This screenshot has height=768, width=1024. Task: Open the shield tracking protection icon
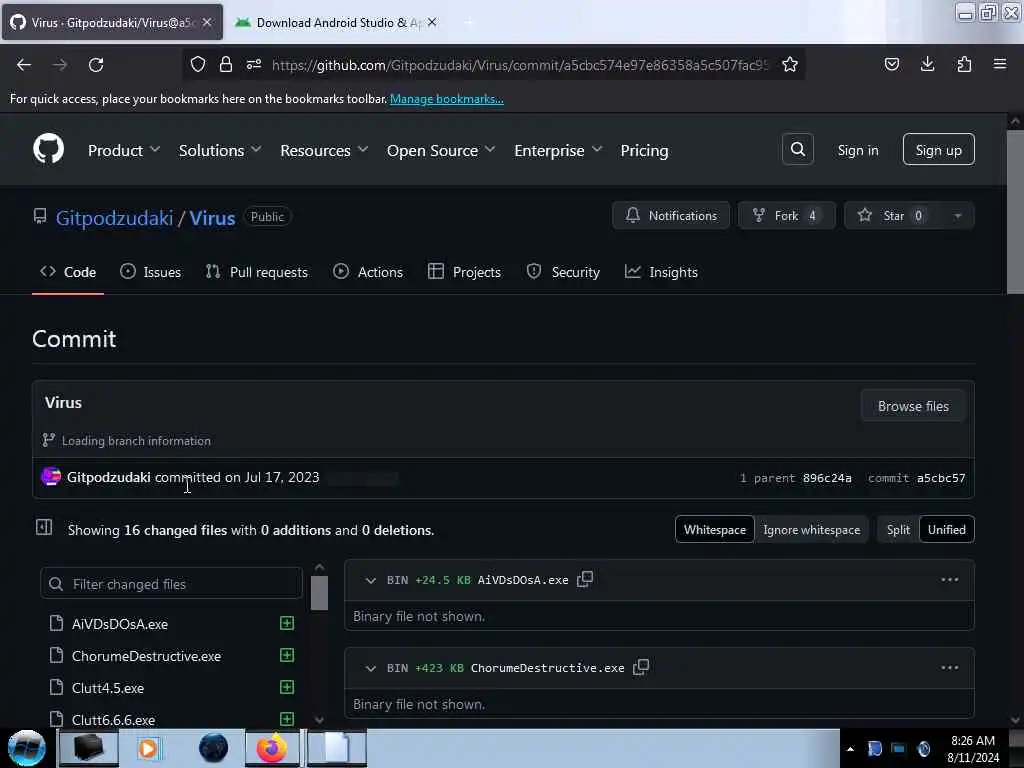tap(198, 64)
